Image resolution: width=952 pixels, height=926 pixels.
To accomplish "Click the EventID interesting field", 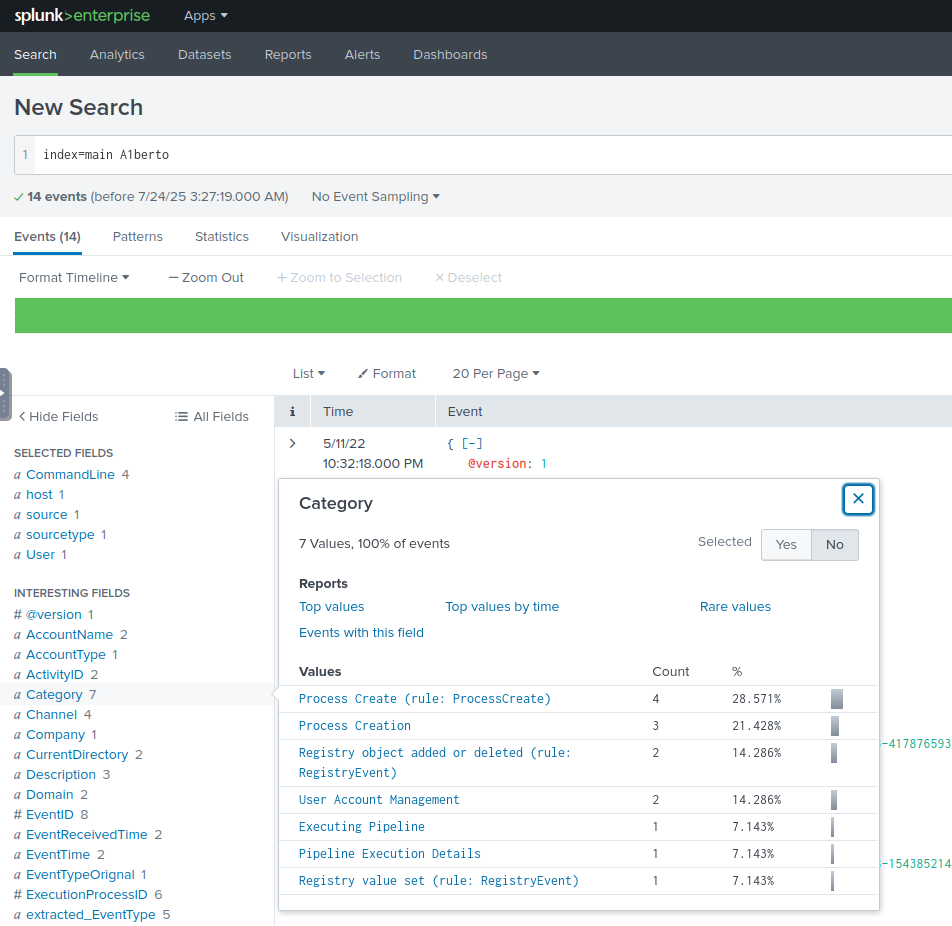I will tap(50, 815).
